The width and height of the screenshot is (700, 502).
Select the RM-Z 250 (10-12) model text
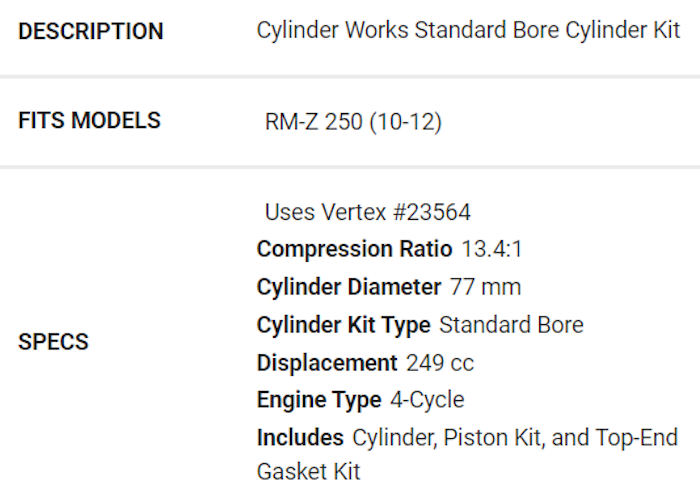[353, 122]
